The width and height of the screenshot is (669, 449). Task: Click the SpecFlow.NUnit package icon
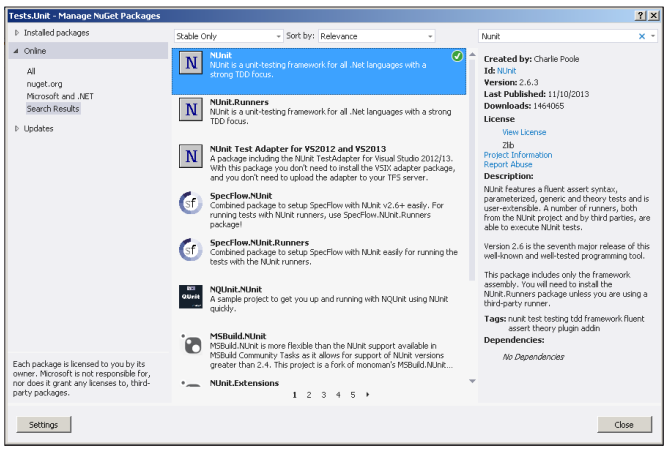click(x=191, y=203)
